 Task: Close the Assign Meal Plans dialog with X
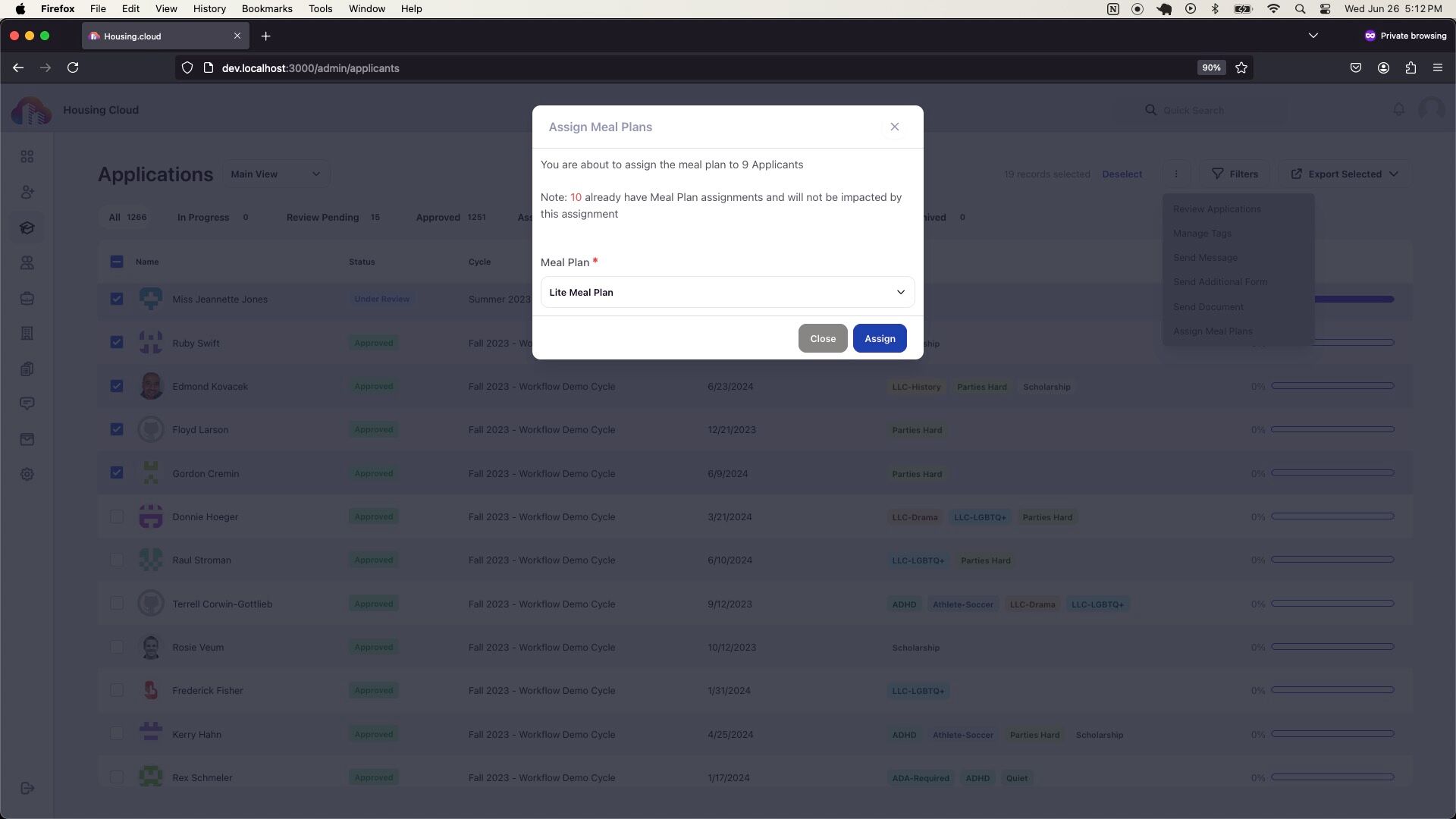tap(895, 127)
